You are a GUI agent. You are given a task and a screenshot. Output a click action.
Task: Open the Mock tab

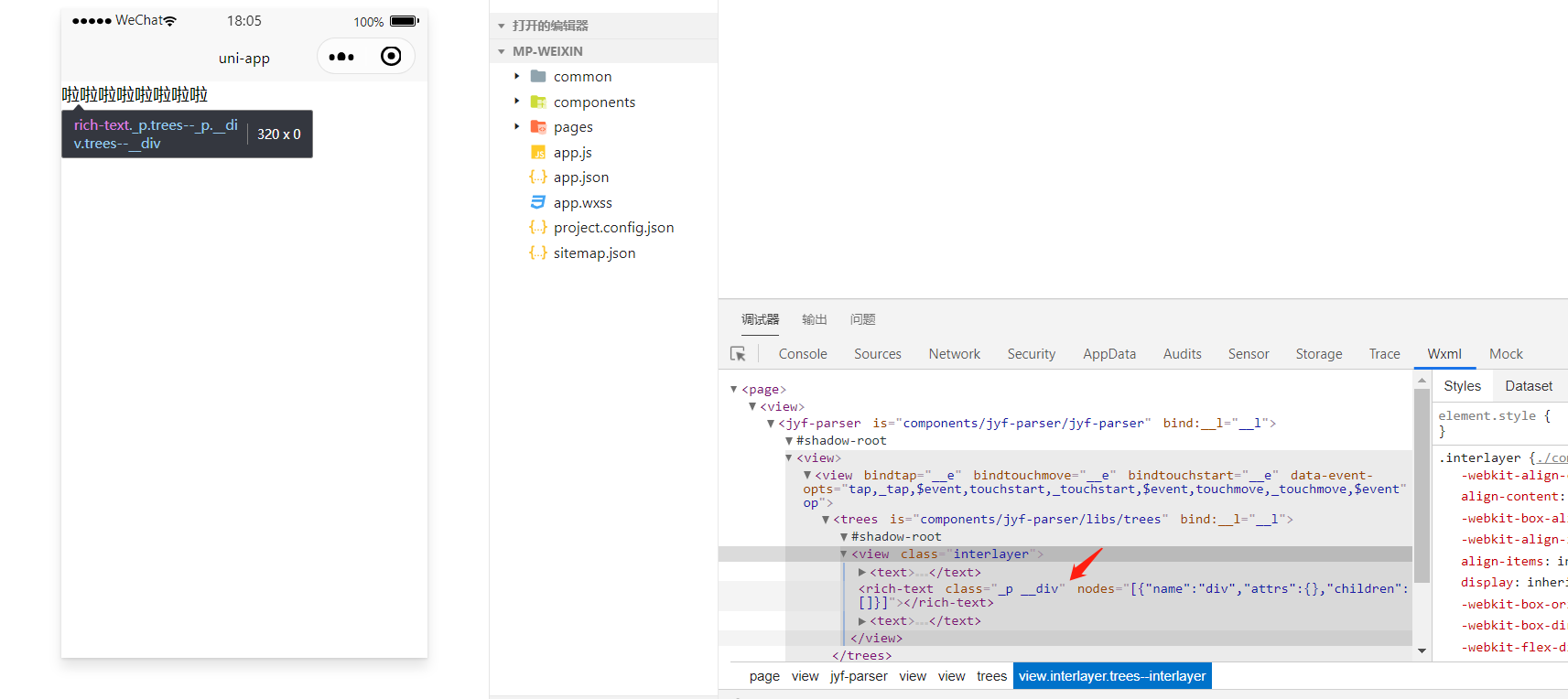pos(1506,354)
